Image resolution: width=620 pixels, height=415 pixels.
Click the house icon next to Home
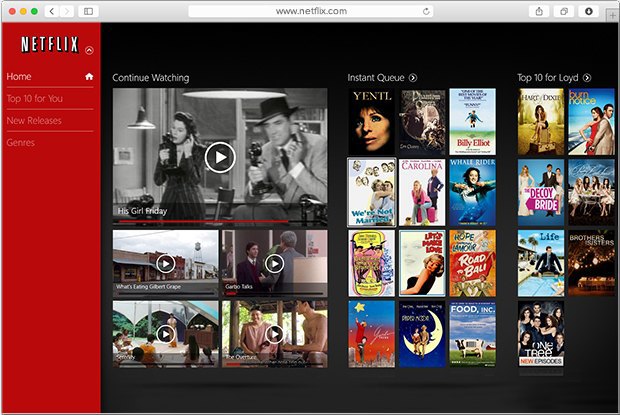(x=89, y=76)
